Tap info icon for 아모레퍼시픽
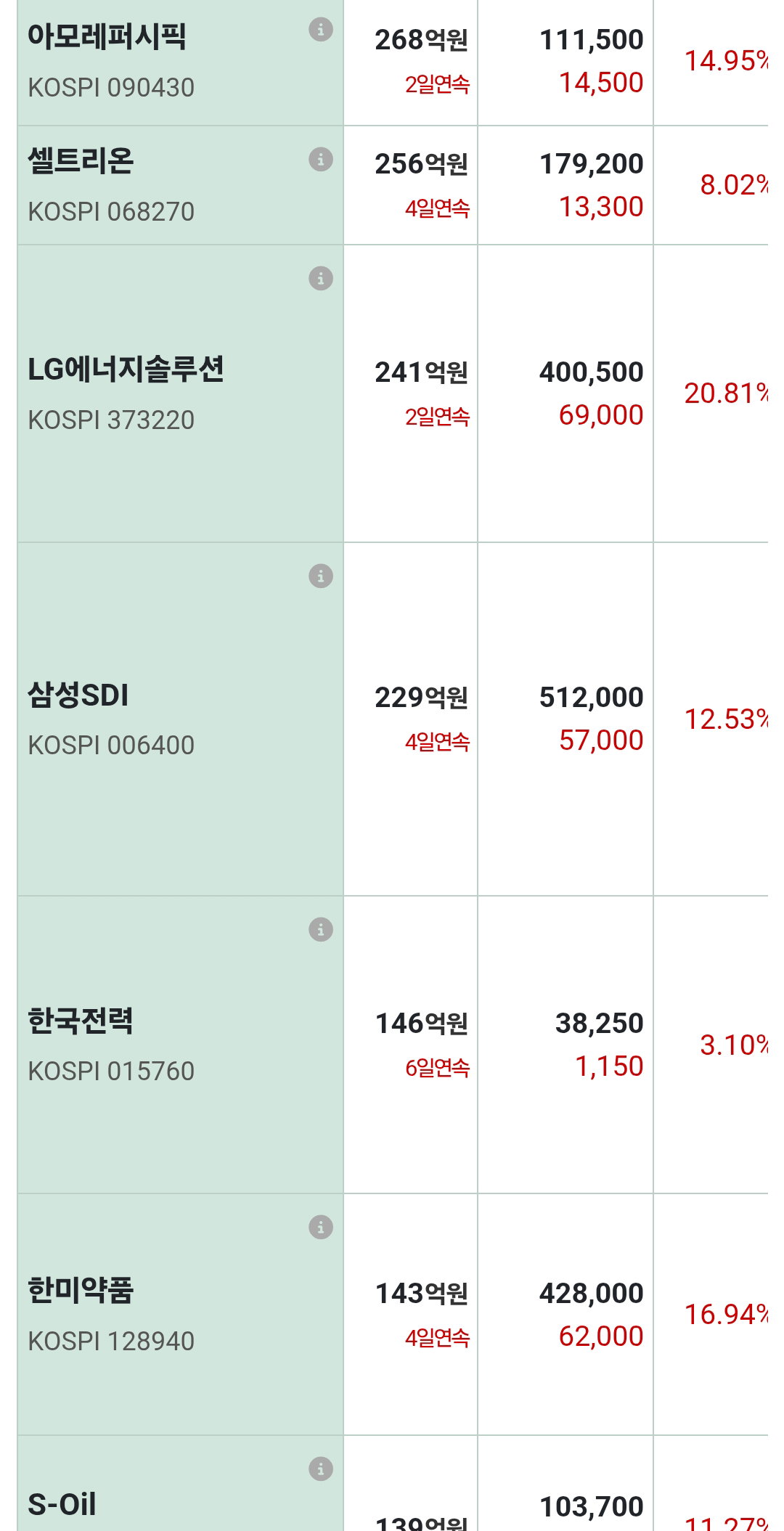784x1531 pixels. 321,30
